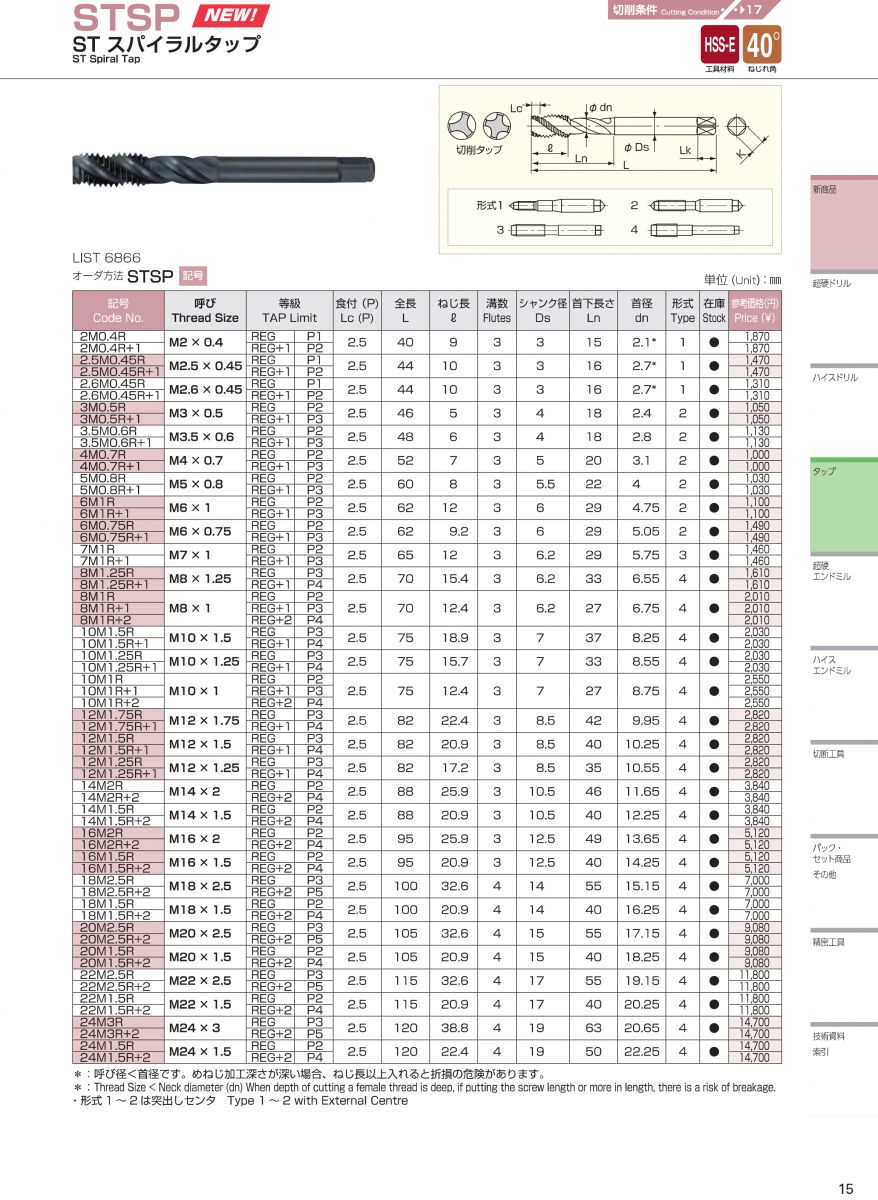Follow the 切削条件 Cutting Condition page link

(688, 10)
